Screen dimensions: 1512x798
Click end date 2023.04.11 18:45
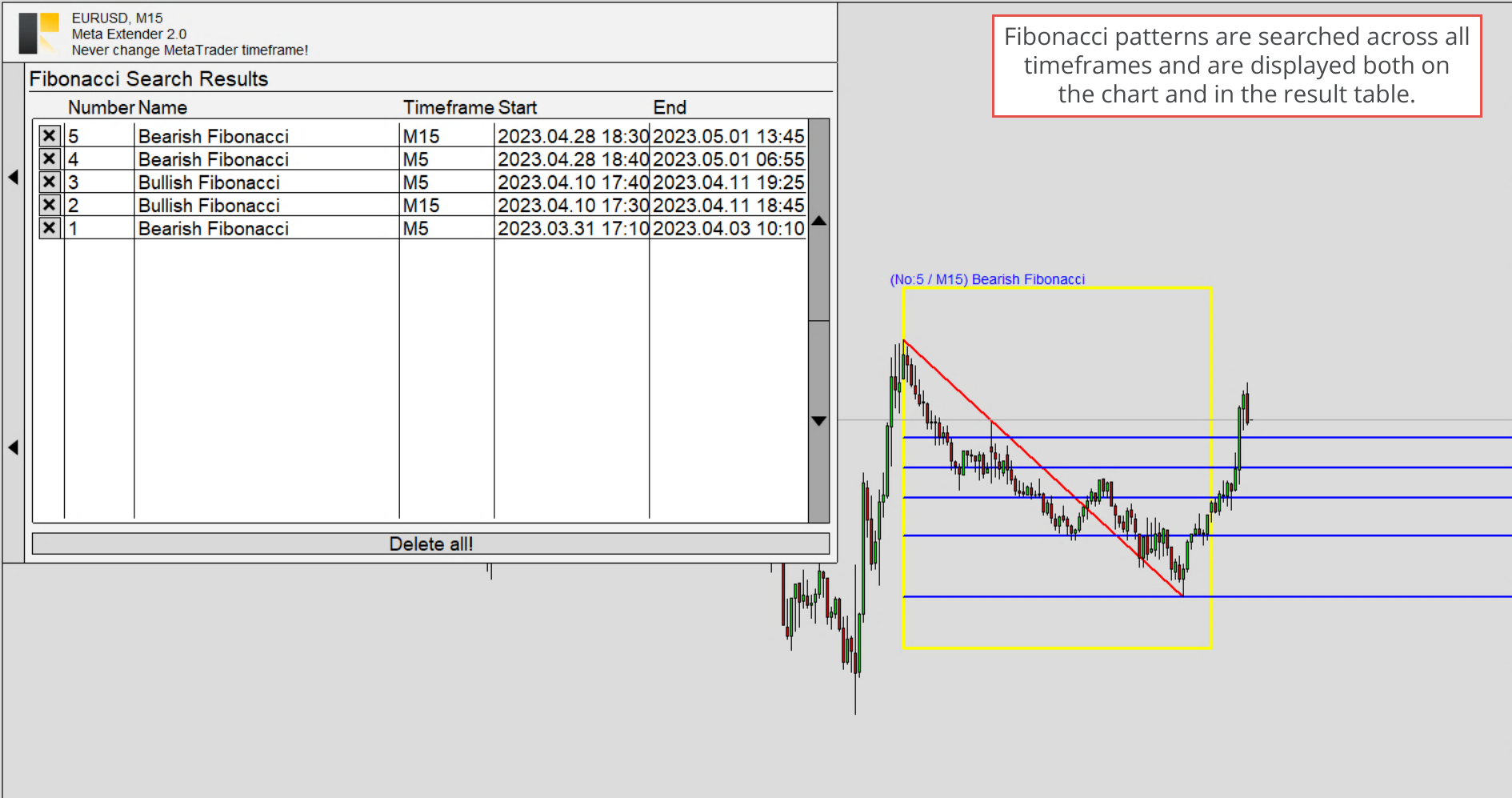click(x=729, y=206)
